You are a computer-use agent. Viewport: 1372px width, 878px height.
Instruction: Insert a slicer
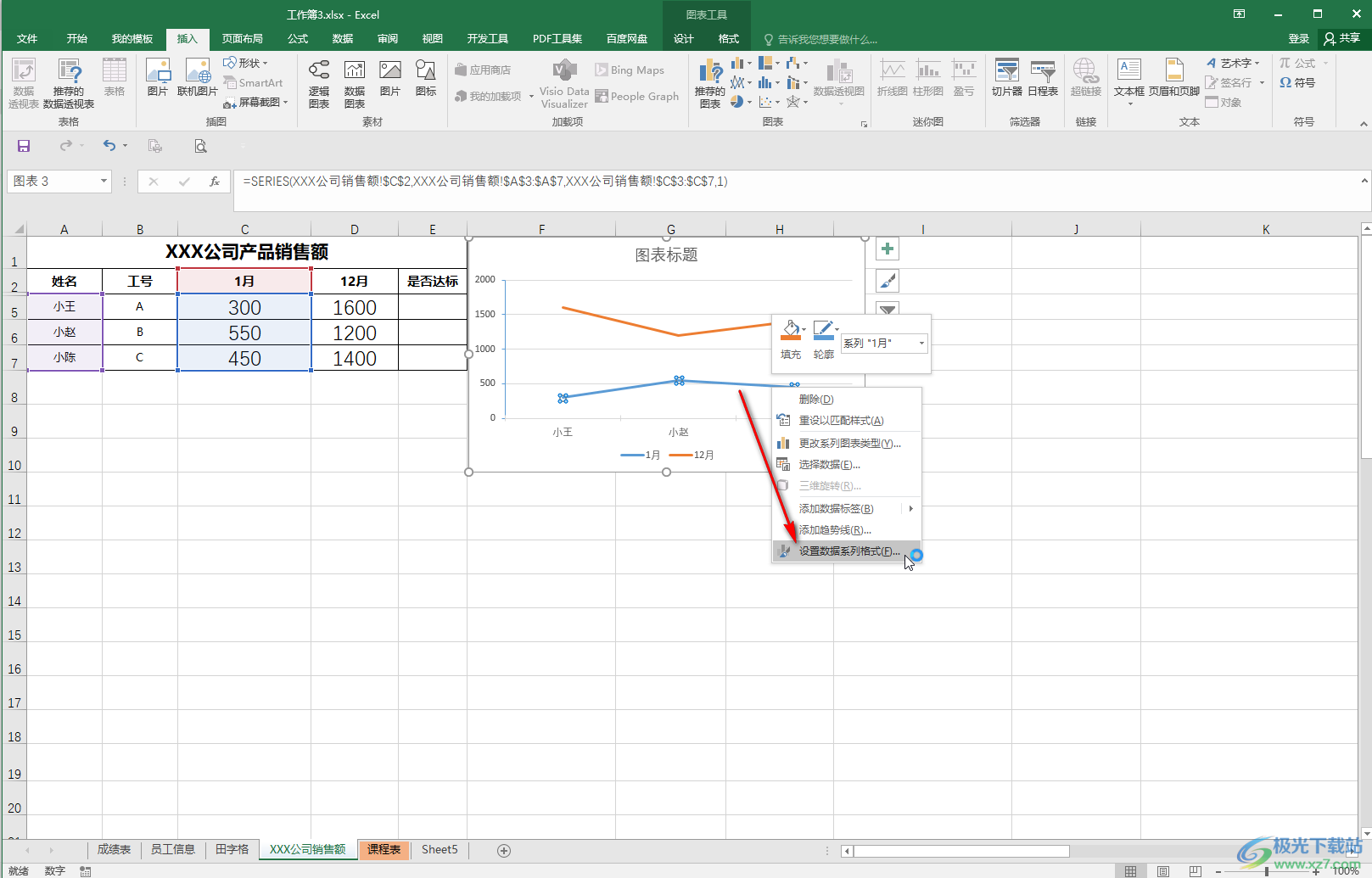click(x=1007, y=77)
